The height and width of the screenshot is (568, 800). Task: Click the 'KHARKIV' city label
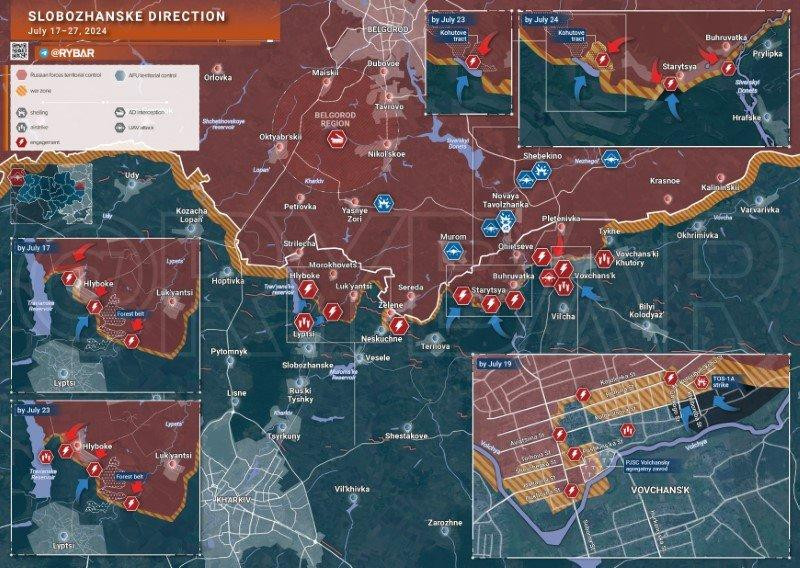233,499
